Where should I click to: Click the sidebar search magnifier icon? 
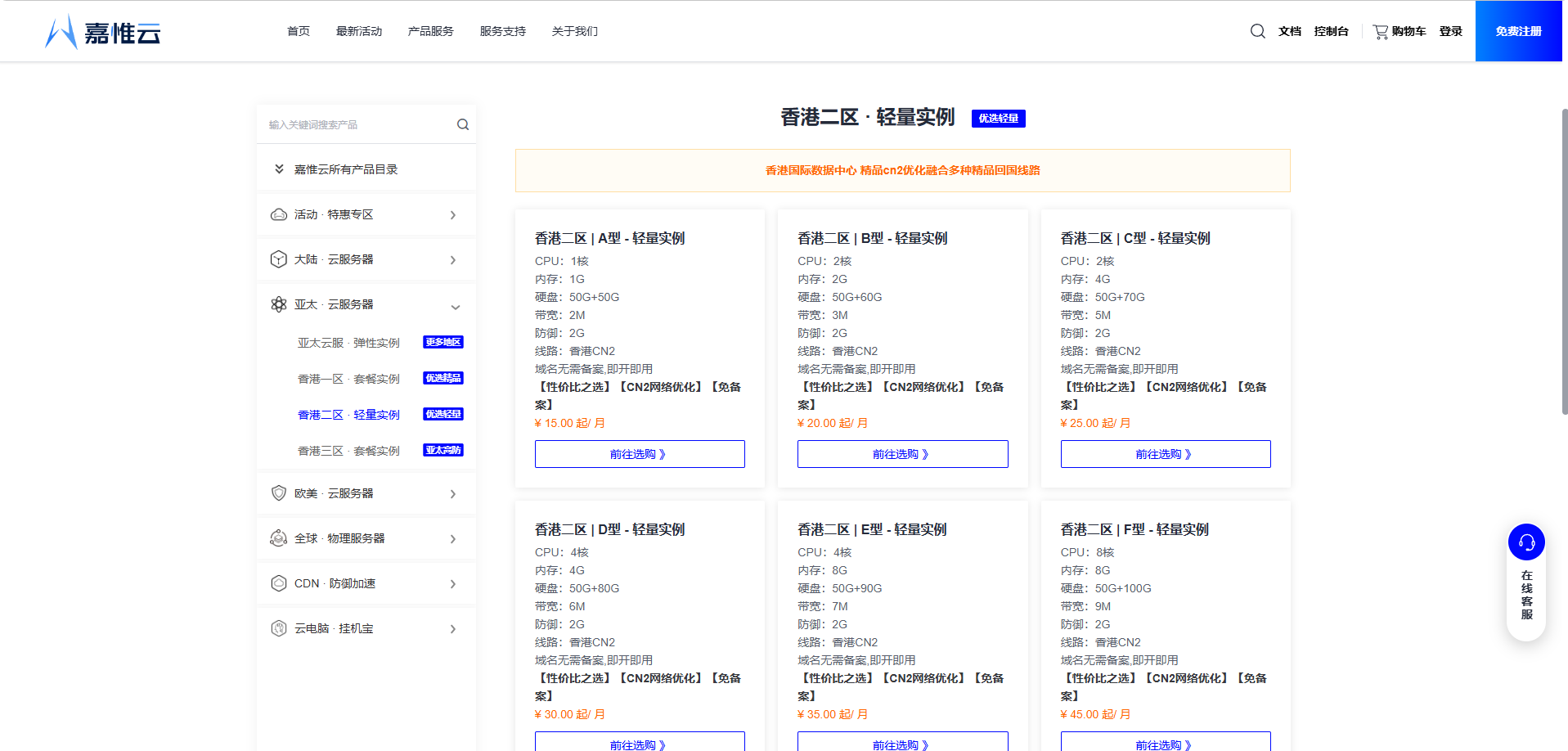click(462, 124)
